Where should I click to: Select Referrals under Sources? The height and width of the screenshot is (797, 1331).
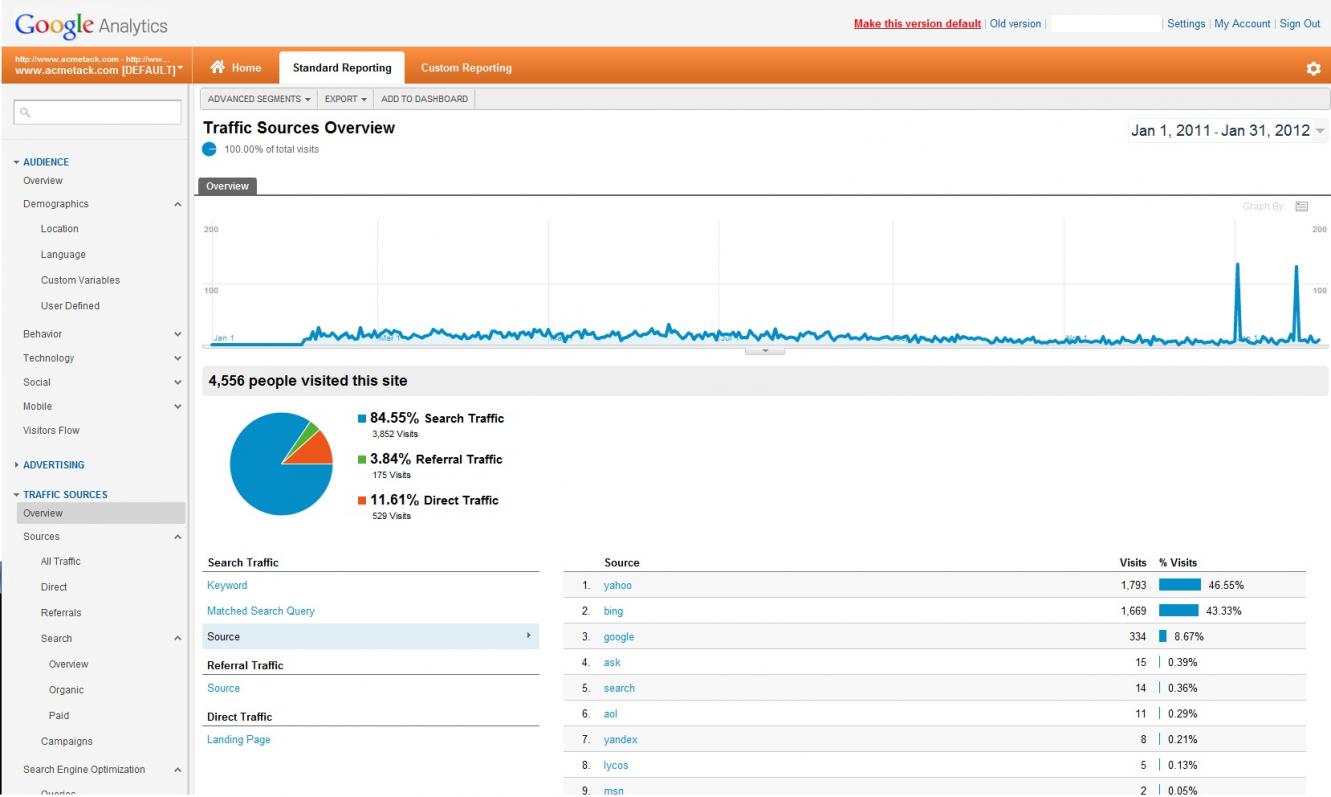[x=61, y=613]
